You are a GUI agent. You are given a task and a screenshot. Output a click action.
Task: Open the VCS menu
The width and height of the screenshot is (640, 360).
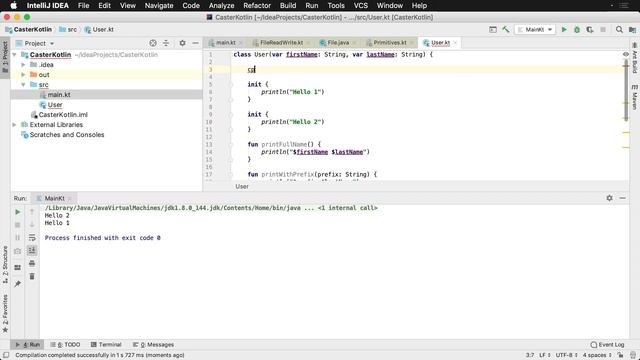tap(360, 6)
